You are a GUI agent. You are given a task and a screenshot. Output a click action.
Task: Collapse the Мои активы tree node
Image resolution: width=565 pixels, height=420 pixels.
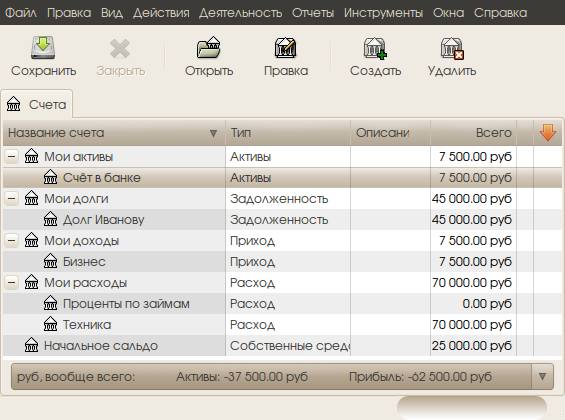pyautogui.click(x=12, y=157)
